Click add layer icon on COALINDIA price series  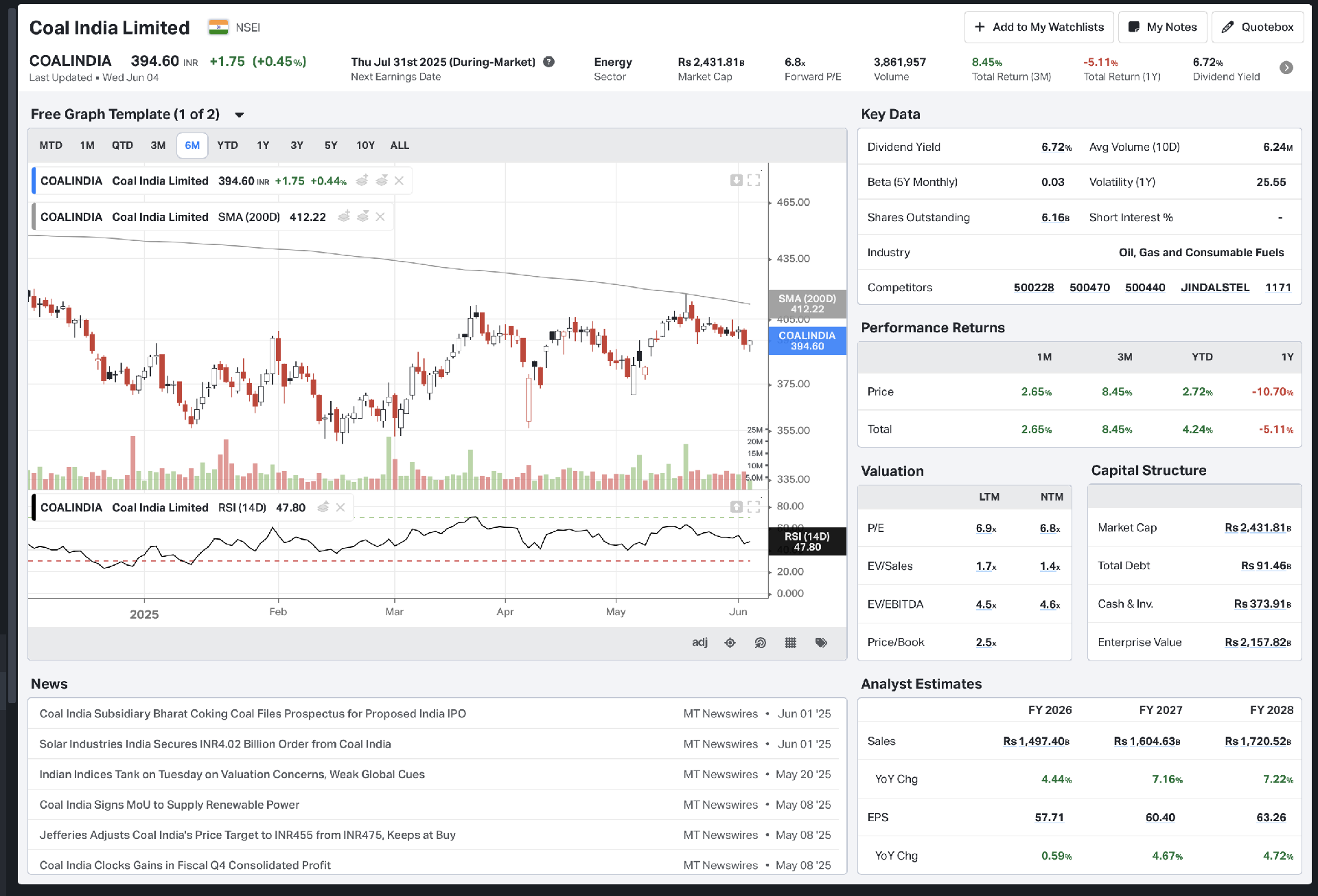pyautogui.click(x=362, y=181)
